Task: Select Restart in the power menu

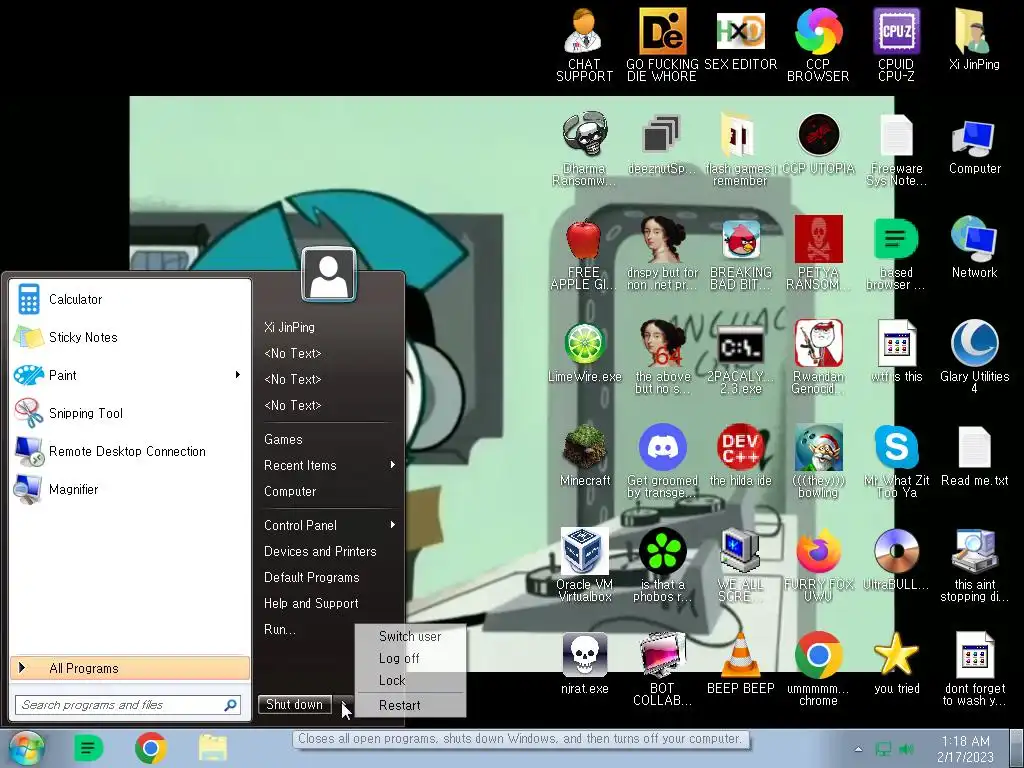Action: (410, 705)
